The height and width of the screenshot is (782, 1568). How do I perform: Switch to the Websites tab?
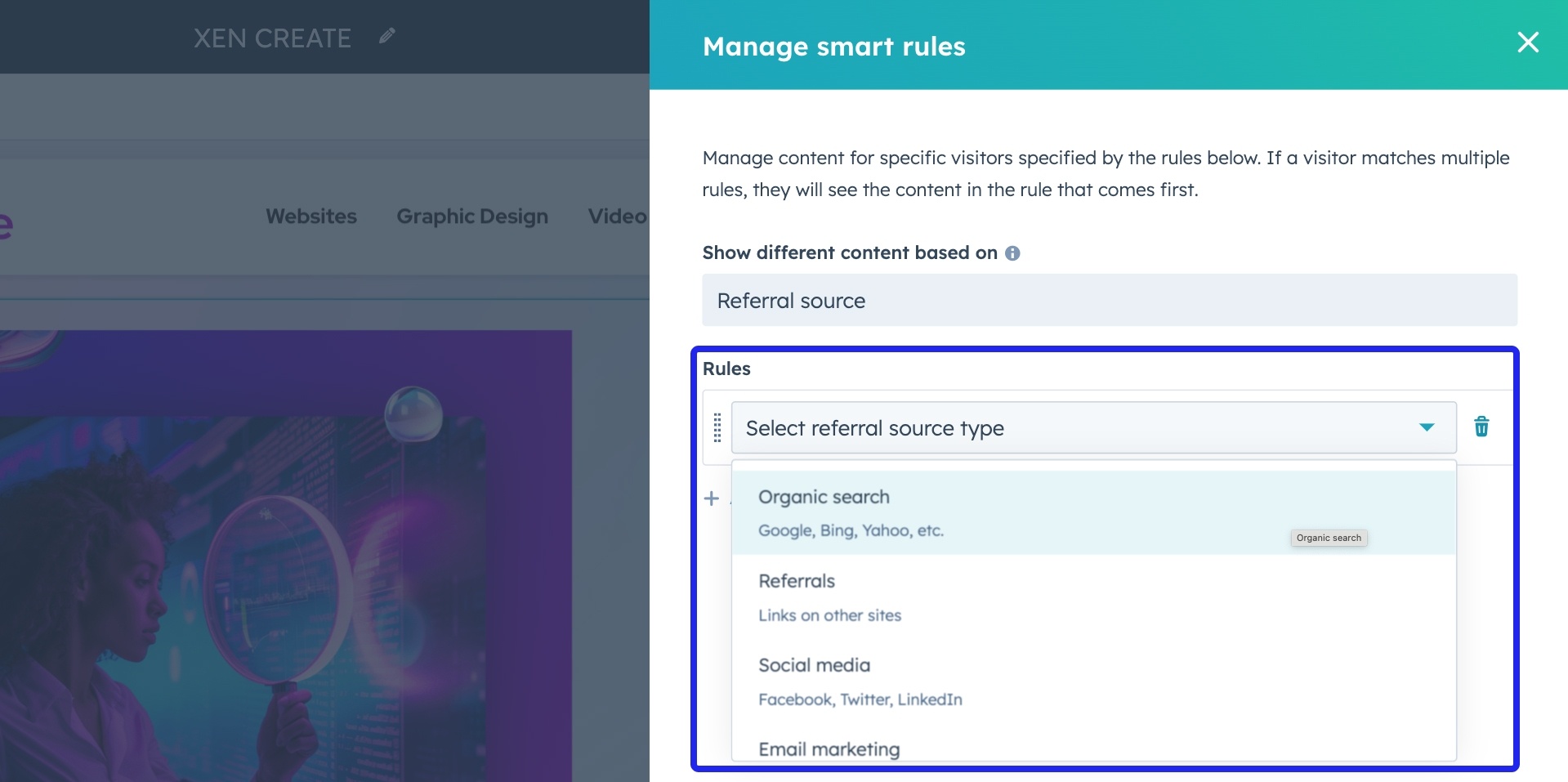[310, 216]
